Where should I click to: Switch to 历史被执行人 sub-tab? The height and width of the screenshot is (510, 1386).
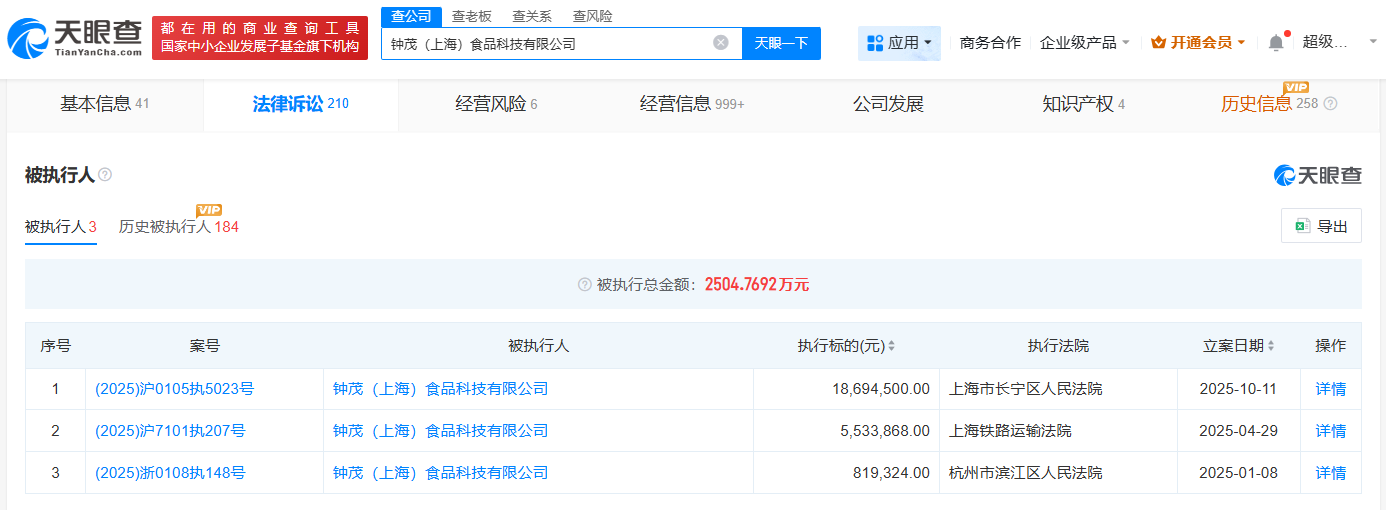point(178,227)
